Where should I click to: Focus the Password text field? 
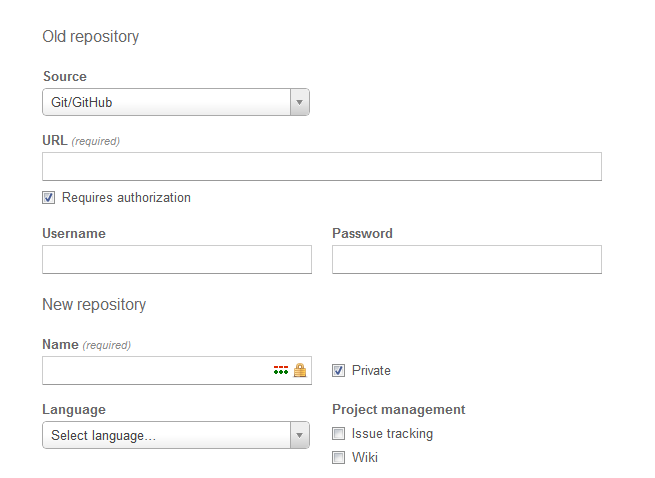(x=467, y=259)
